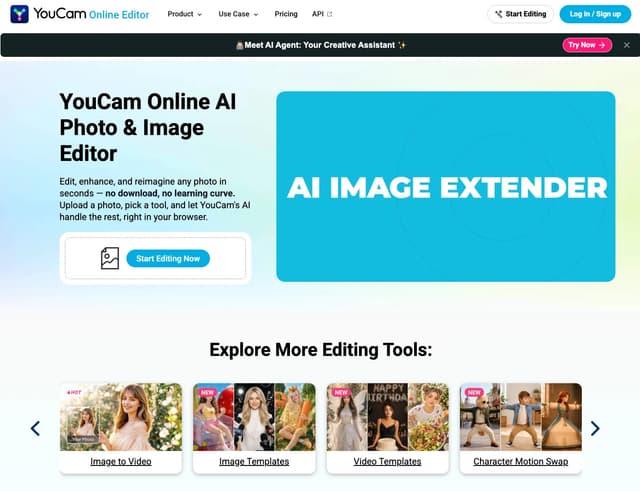Dismiss the AI Agent announcement banner

click(x=627, y=45)
